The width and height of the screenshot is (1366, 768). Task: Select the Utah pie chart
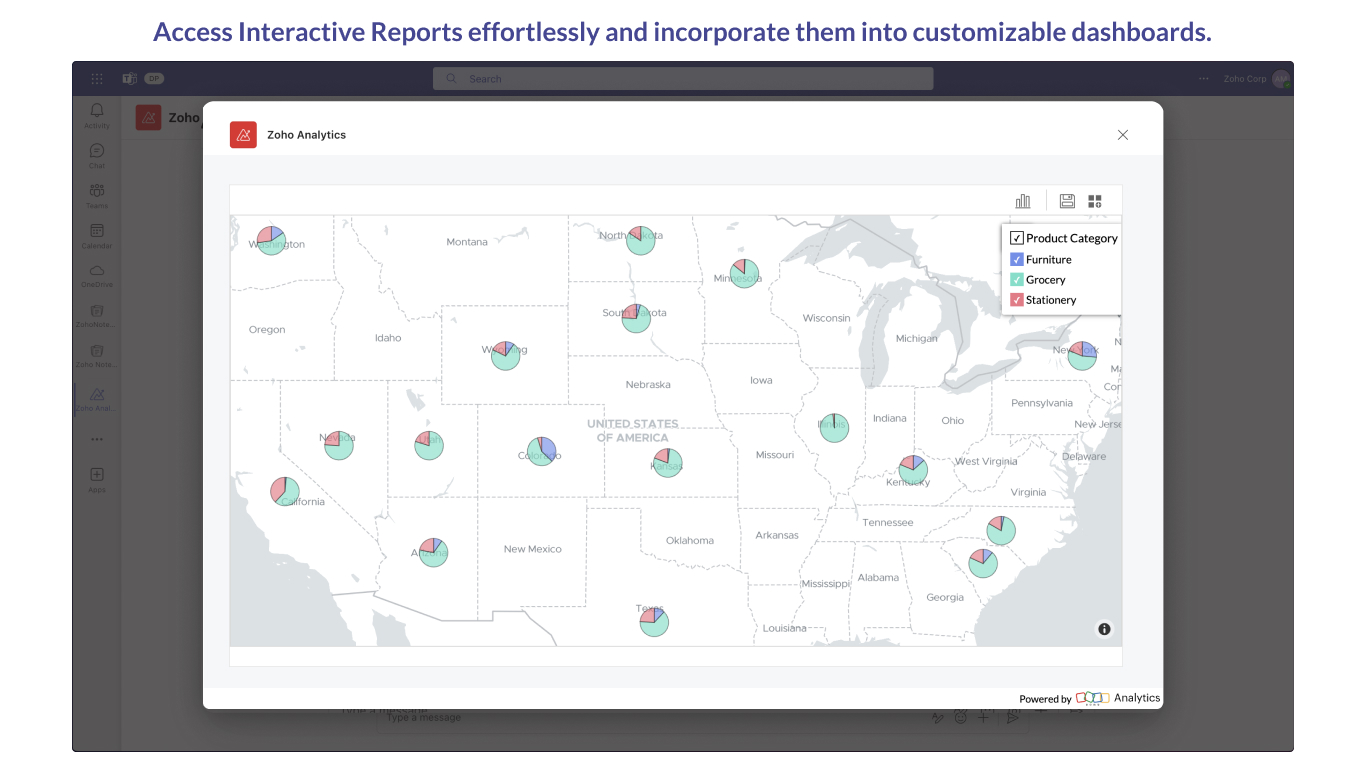point(429,445)
